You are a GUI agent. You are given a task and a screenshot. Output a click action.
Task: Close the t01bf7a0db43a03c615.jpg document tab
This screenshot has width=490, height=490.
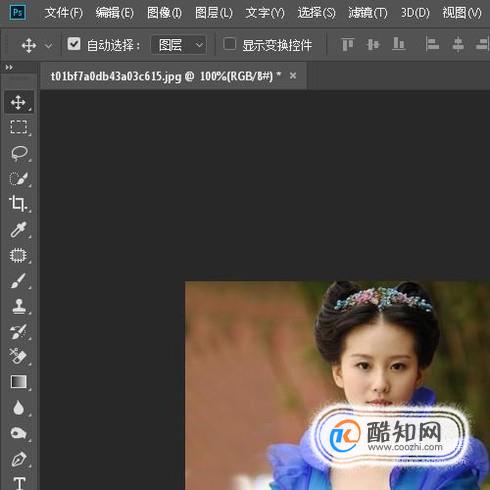(293, 76)
